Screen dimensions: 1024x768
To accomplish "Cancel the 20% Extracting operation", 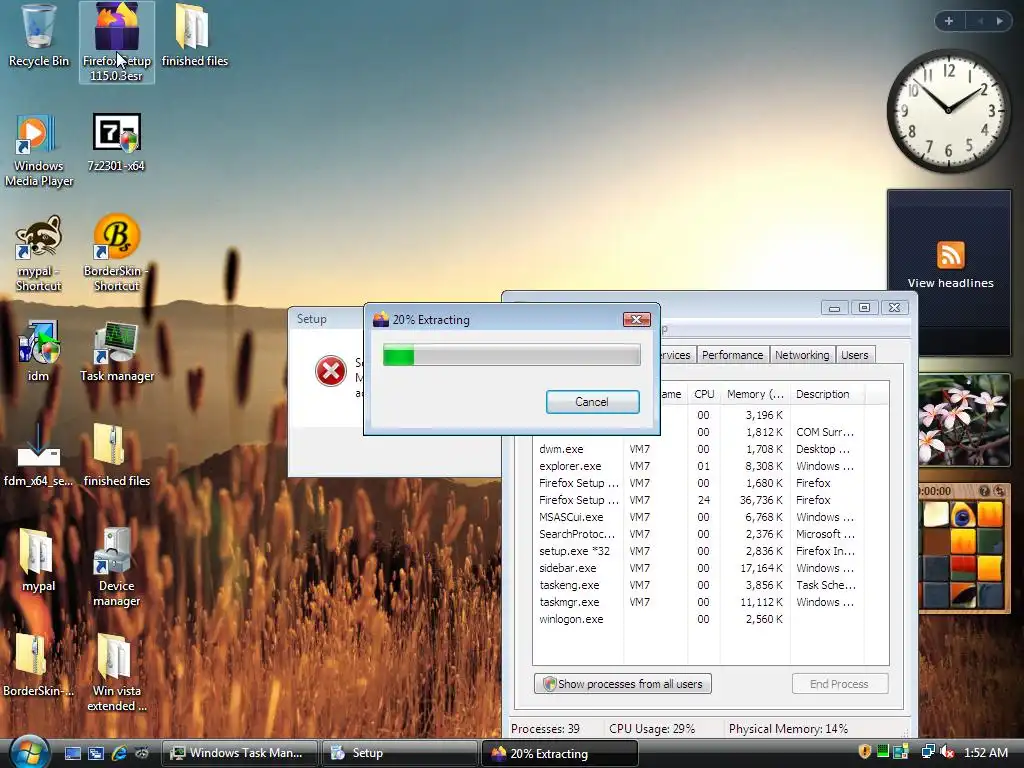I will [x=592, y=402].
